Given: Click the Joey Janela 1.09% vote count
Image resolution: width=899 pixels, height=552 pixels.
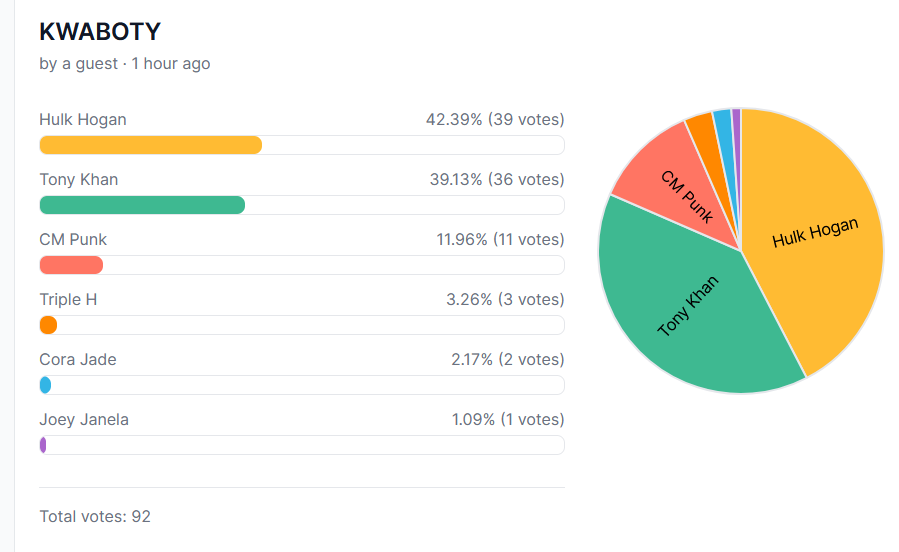Looking at the screenshot, I should point(507,420).
